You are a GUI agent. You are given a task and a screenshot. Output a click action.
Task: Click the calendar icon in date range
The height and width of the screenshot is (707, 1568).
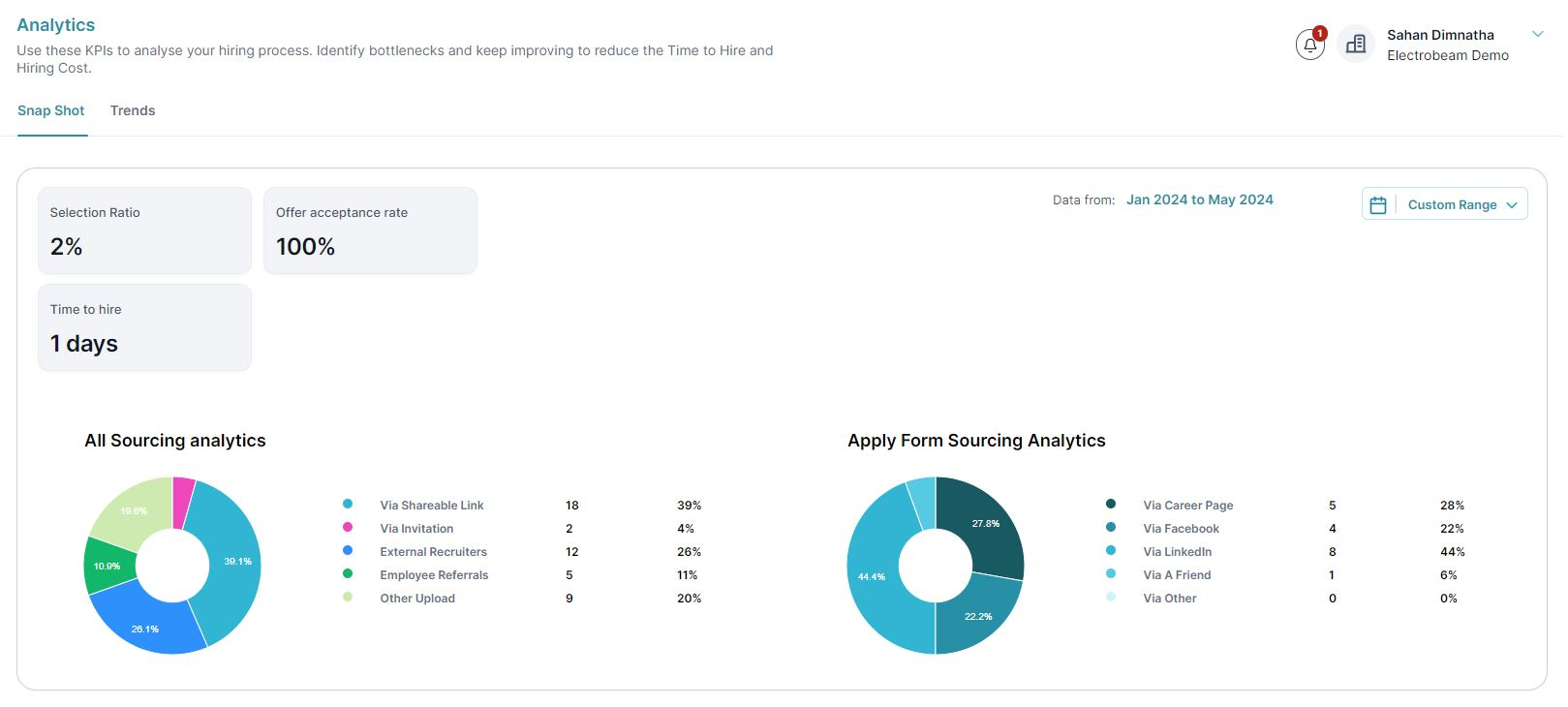click(1378, 204)
